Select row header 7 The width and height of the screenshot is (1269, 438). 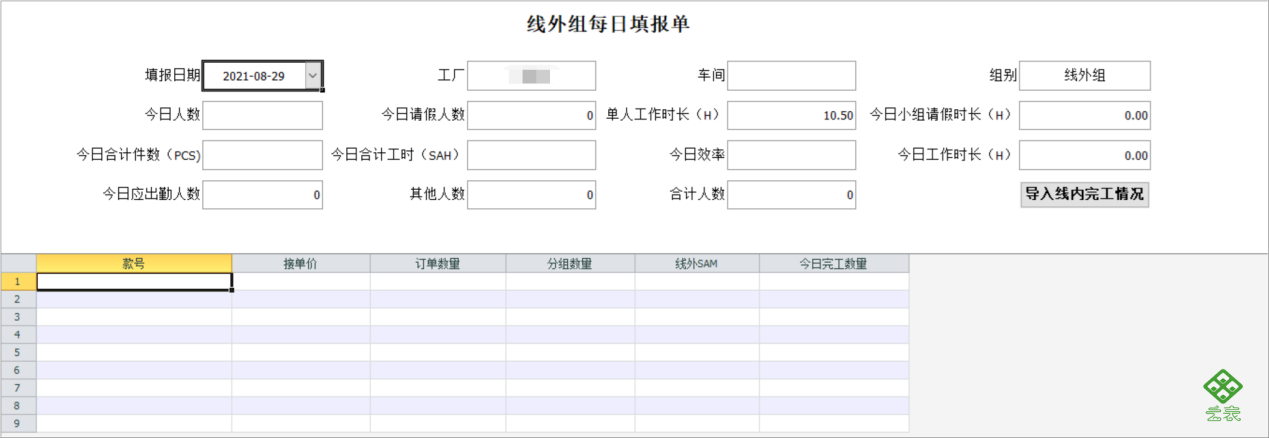click(x=18, y=388)
